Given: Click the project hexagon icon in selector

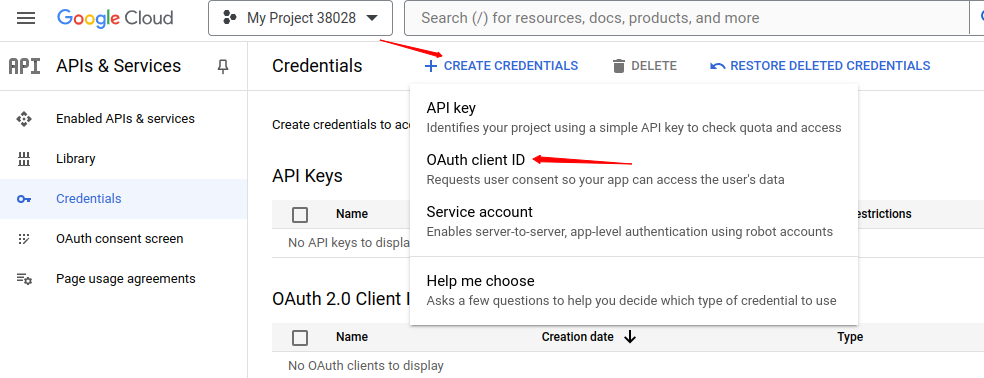Looking at the screenshot, I should coord(230,18).
